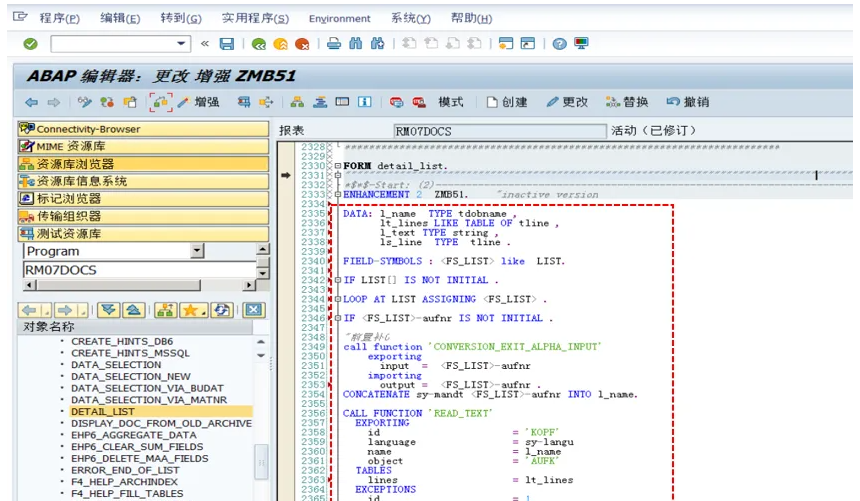Click the red-bracketed Enhance icon
Screen dimensions: 860x501
[x=160, y=102]
